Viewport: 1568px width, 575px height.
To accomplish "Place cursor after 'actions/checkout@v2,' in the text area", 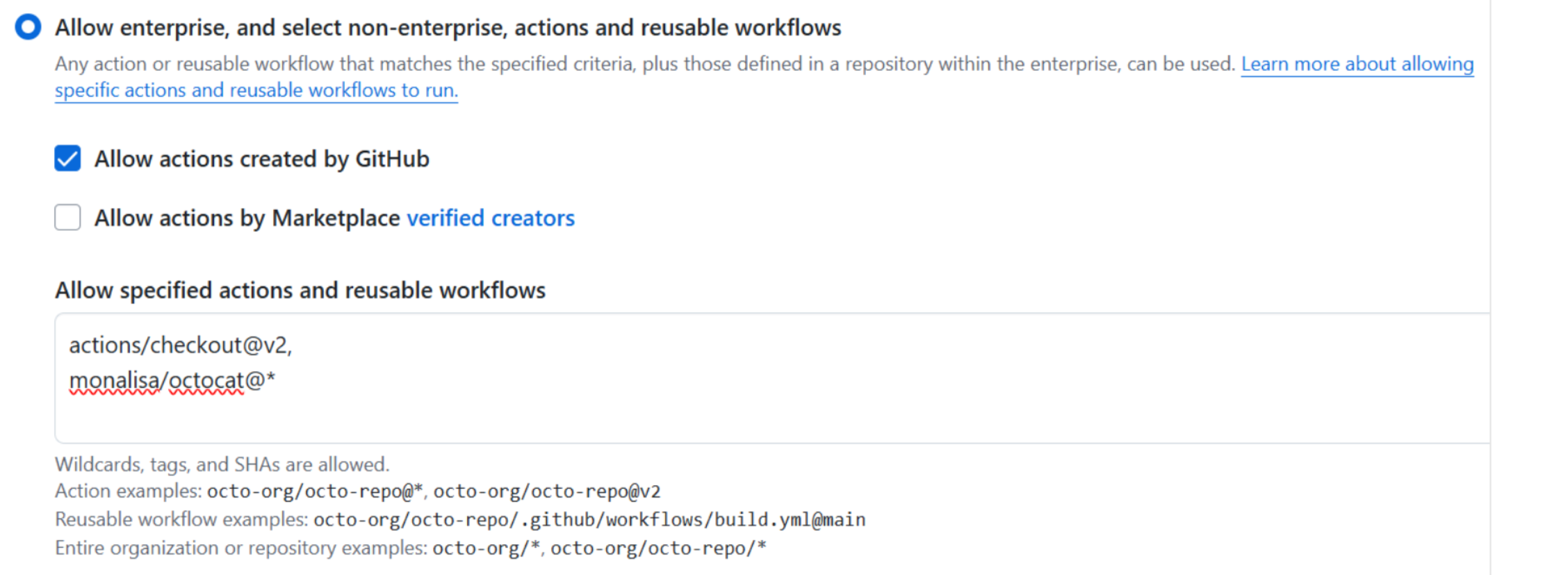I will tap(294, 346).
